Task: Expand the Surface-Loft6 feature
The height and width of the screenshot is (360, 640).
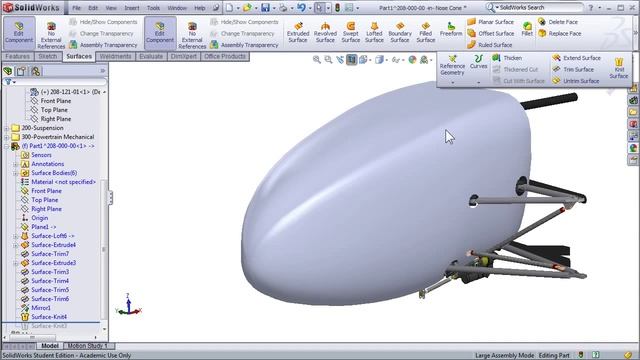Action: click(x=16, y=236)
